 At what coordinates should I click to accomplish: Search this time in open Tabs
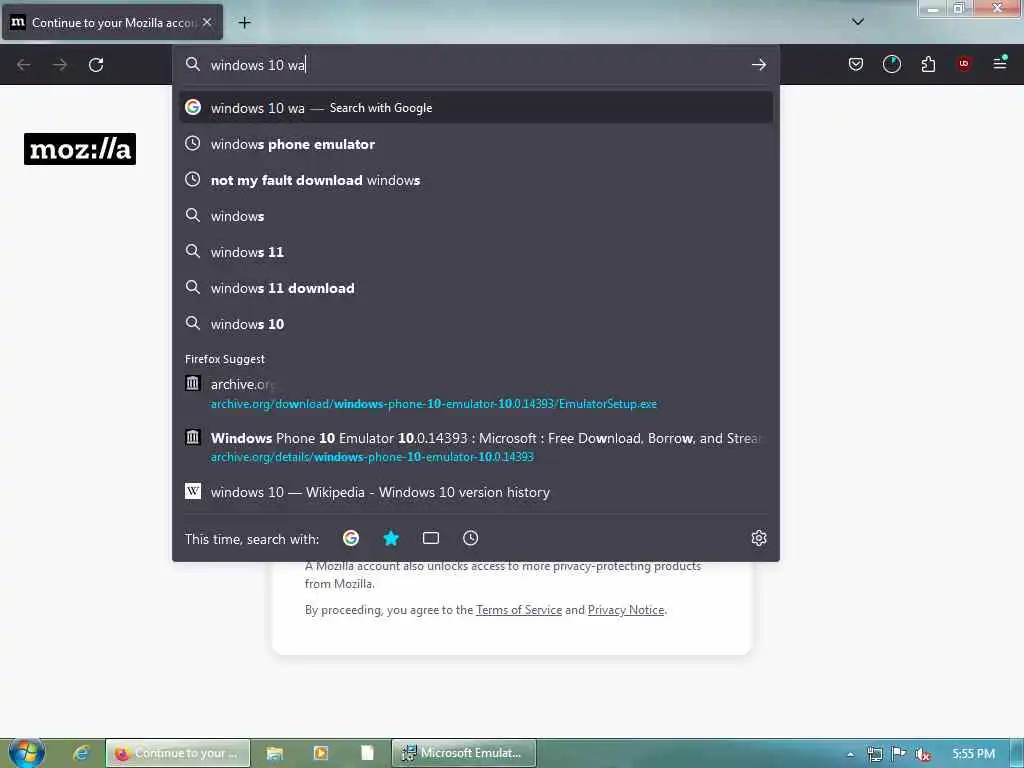tap(430, 538)
